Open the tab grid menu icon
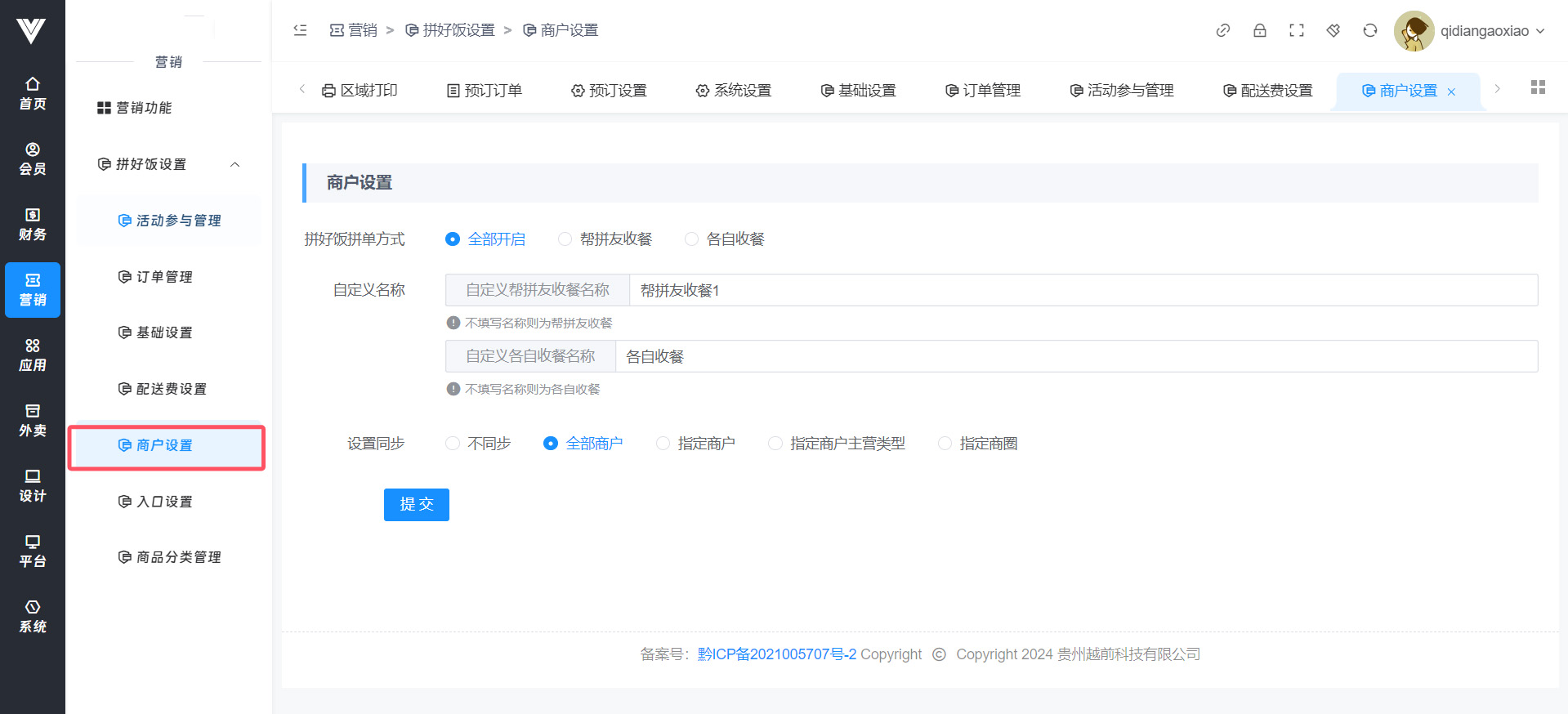This screenshot has width=1568, height=714. pyautogui.click(x=1537, y=87)
